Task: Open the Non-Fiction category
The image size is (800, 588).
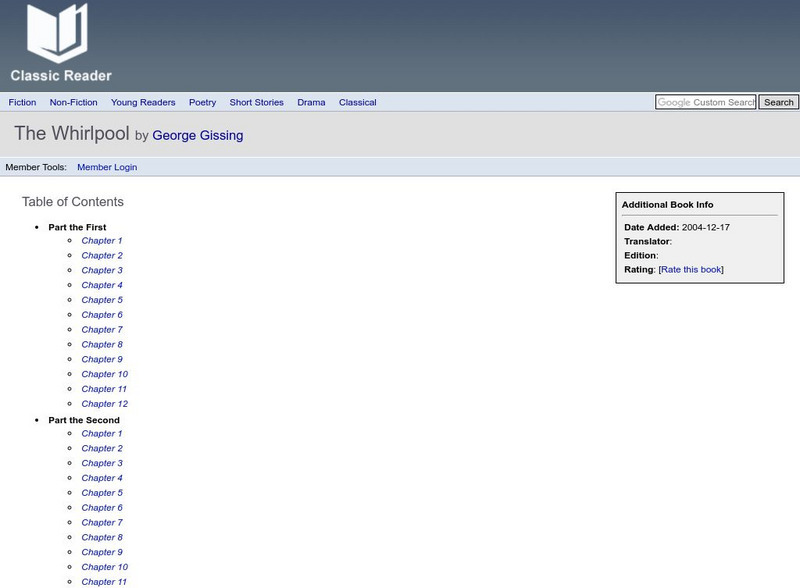Action: click(73, 102)
